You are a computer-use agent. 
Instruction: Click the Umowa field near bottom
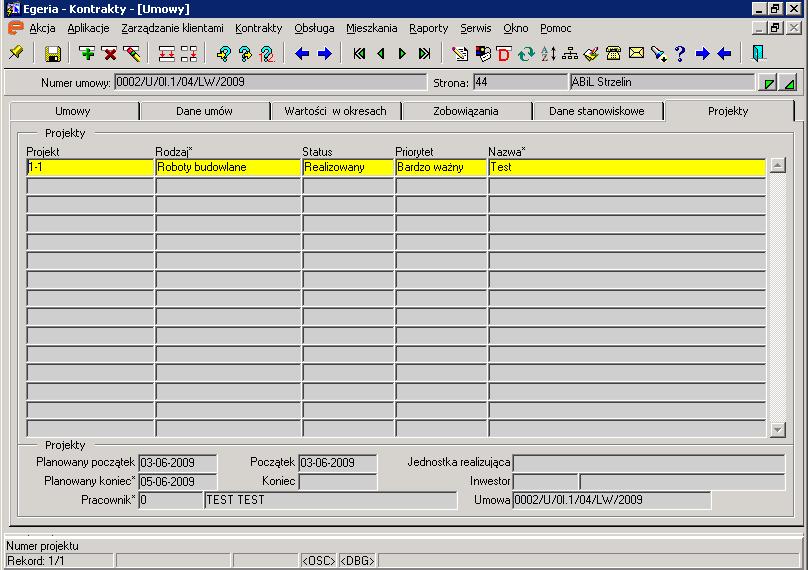click(x=612, y=500)
